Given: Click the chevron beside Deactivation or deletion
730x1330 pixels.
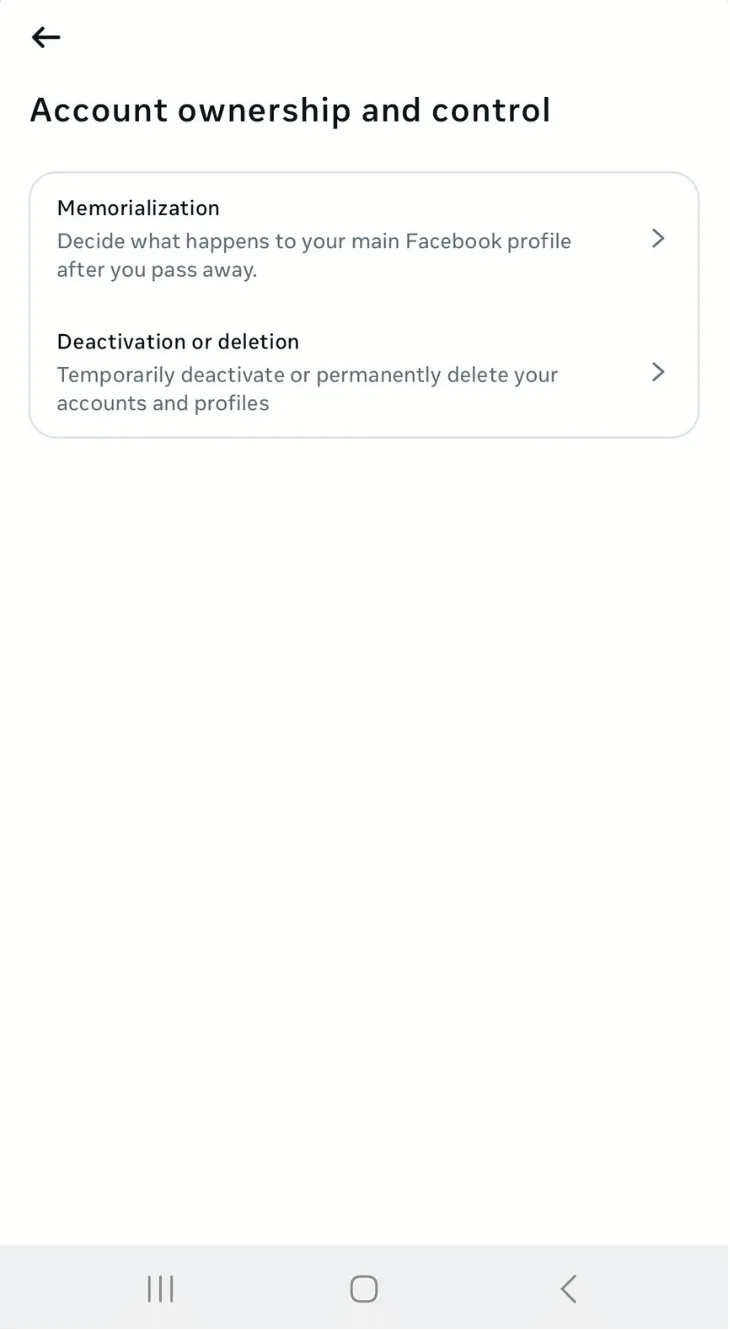Looking at the screenshot, I should pos(658,372).
